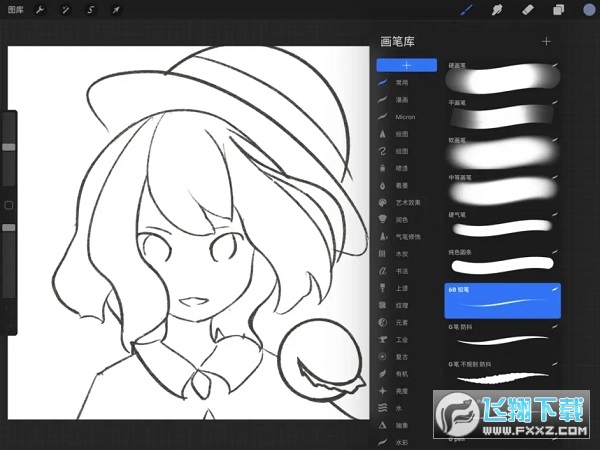The width and height of the screenshot is (600, 450).
Task: Activate the Transform arrow tool
Action: pos(116,10)
